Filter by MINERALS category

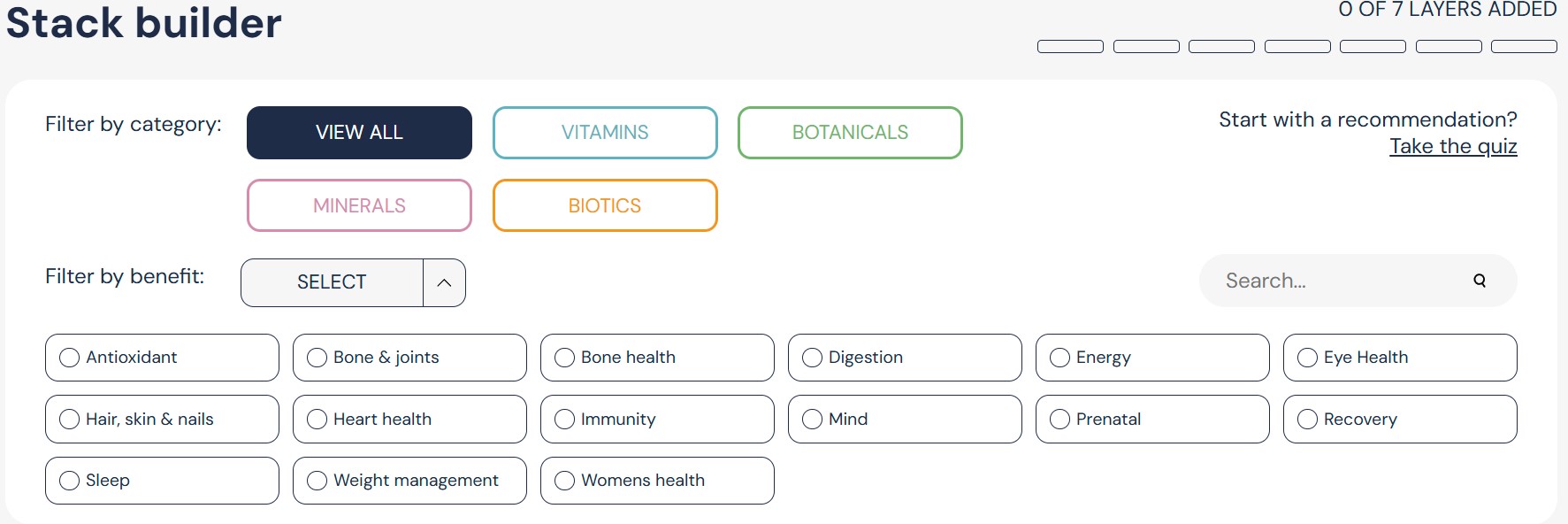pos(359,205)
